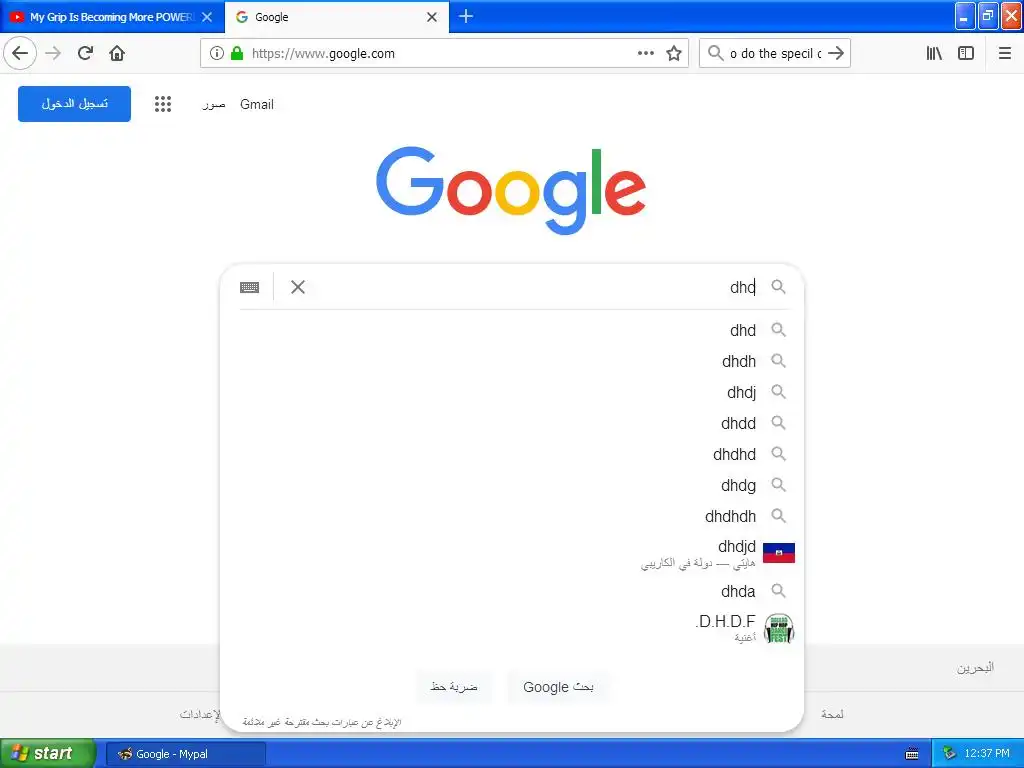Open report inappropriate predictions link
The image size is (1024, 768).
click(x=322, y=722)
